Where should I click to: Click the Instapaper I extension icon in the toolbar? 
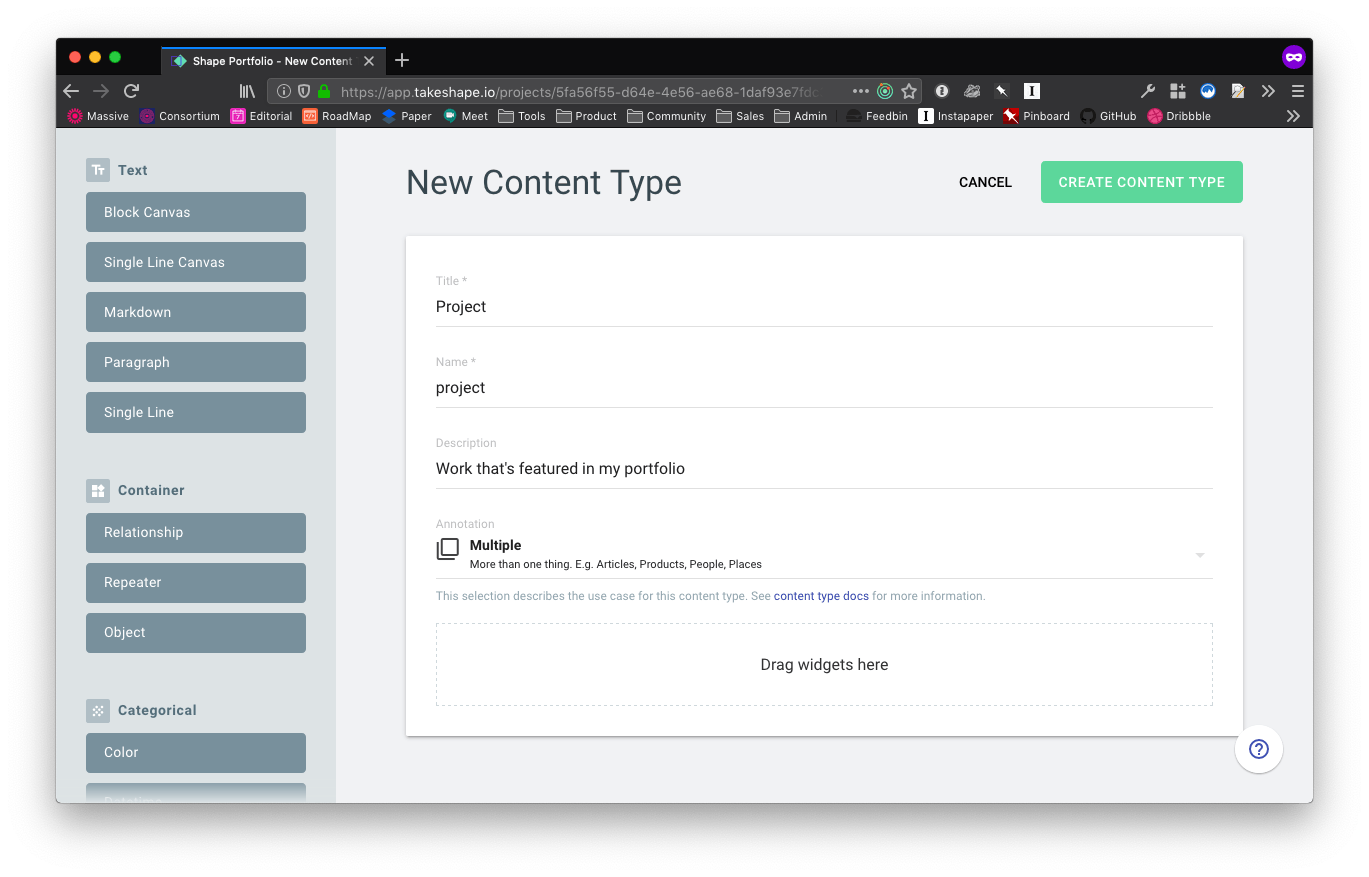[x=1032, y=91]
